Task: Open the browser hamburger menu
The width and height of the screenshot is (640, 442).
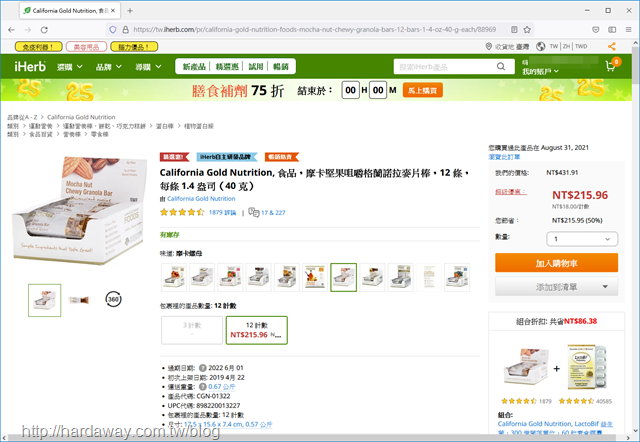Action: coord(628,30)
